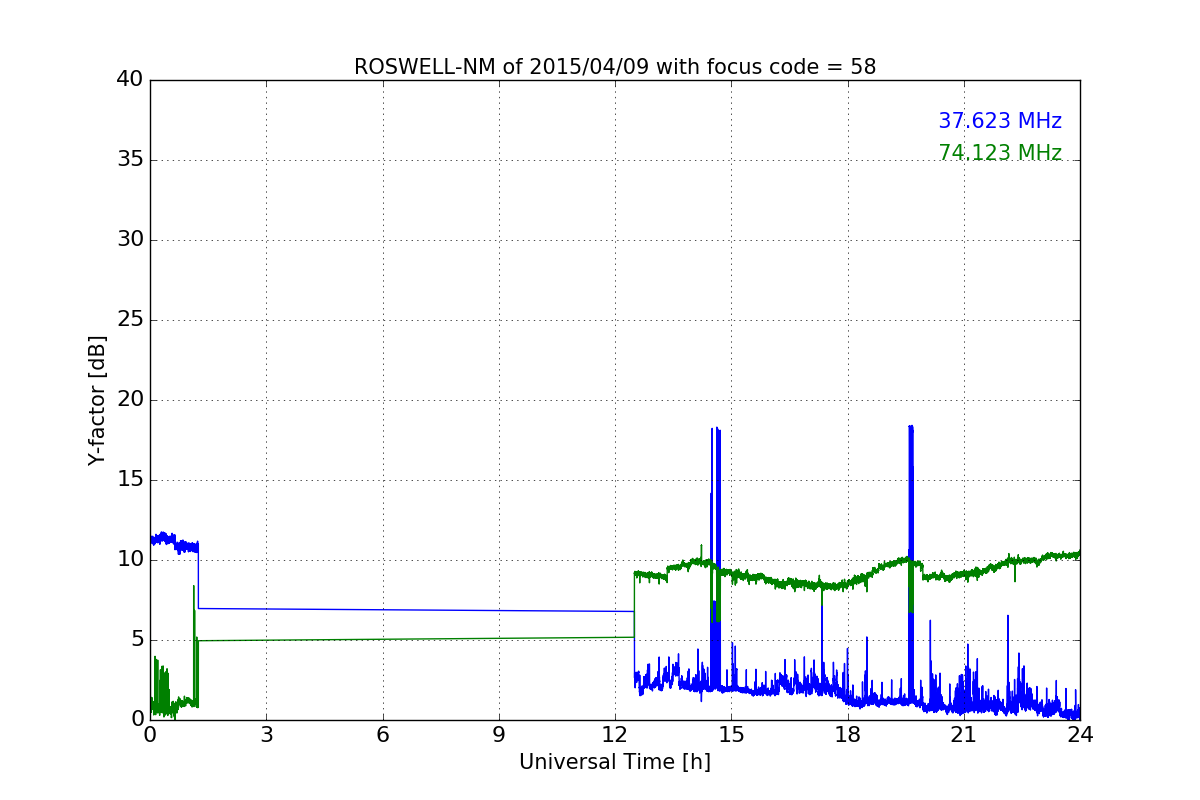Click the y-axis tick label 35

coord(130,160)
